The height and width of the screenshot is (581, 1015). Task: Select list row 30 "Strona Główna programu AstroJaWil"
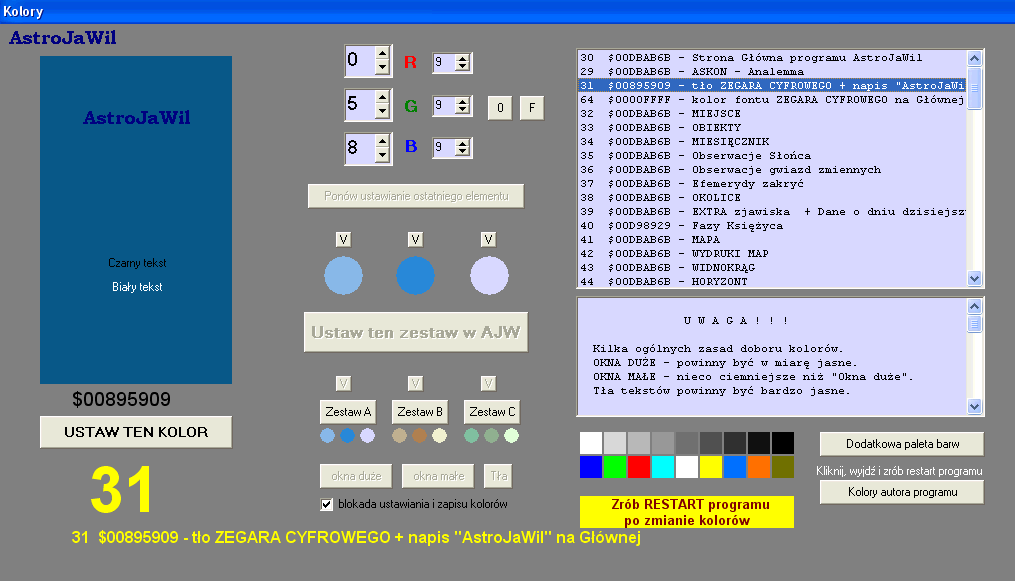[x=772, y=58]
